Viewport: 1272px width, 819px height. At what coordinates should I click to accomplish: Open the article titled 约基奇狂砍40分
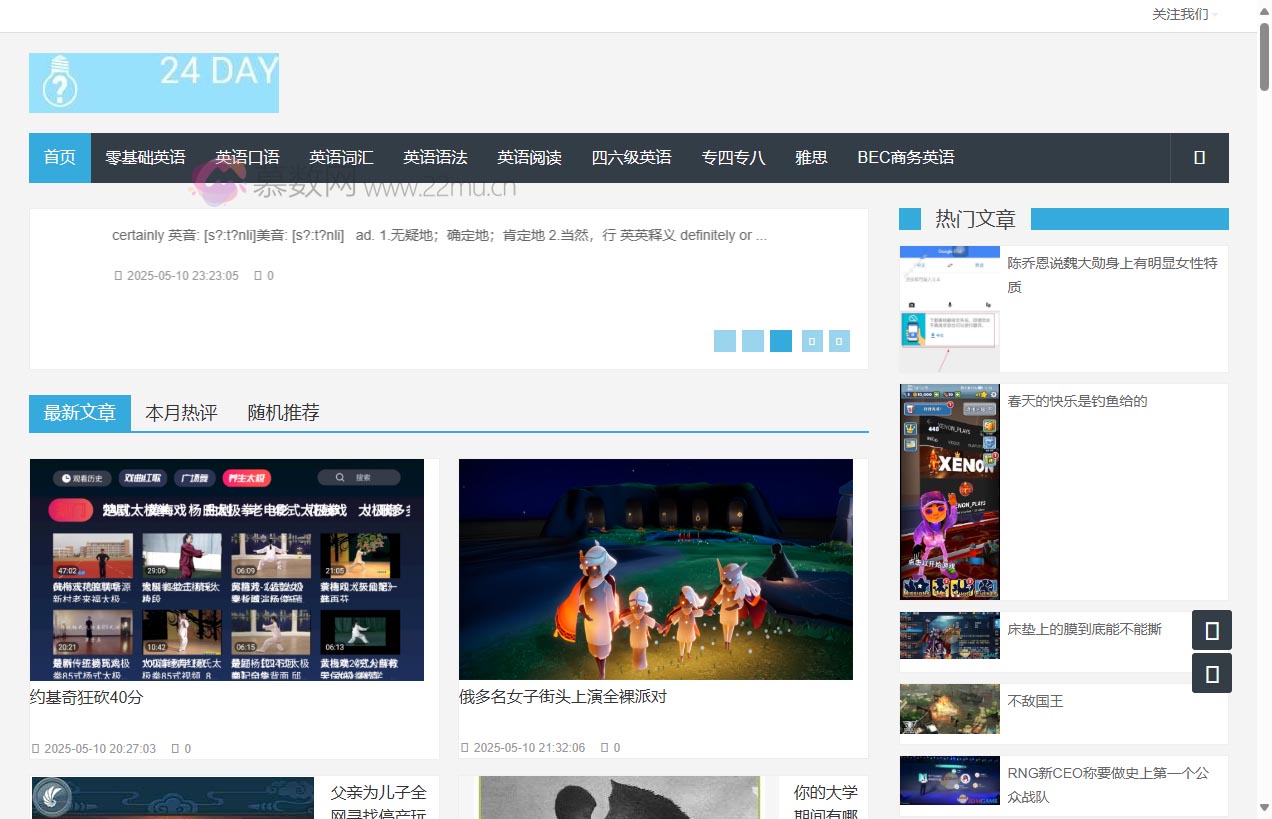(87, 697)
